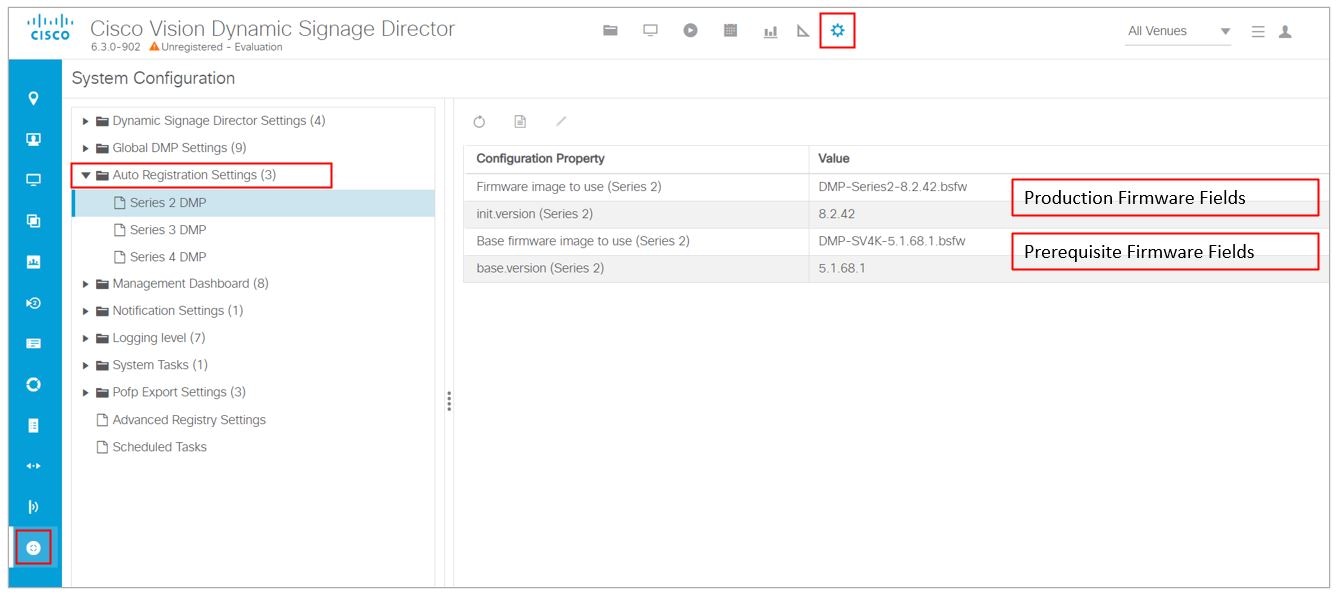
Task: Click the chart panel icon in sidebar
Action: tap(34, 262)
